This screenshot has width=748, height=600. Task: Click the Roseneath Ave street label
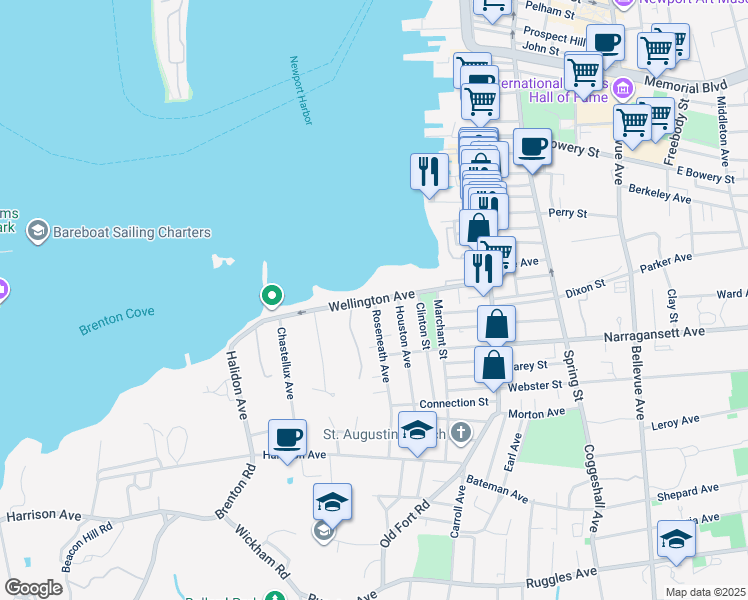point(380,345)
